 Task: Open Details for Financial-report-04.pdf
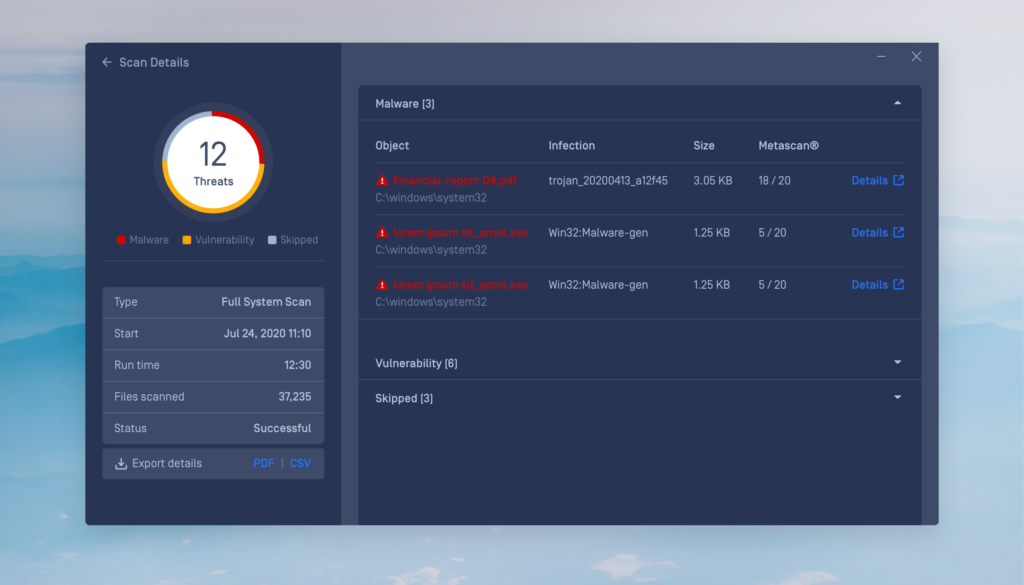[x=869, y=181]
